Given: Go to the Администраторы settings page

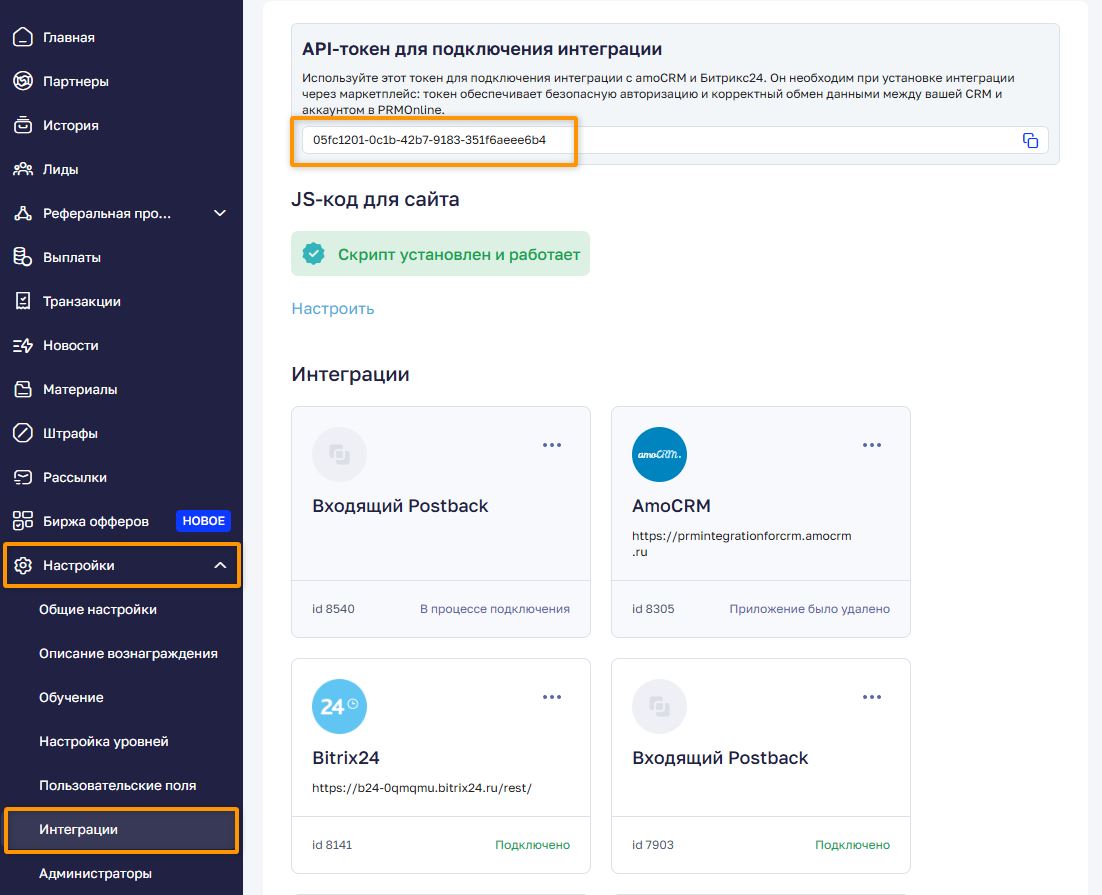Looking at the screenshot, I should 95,874.
